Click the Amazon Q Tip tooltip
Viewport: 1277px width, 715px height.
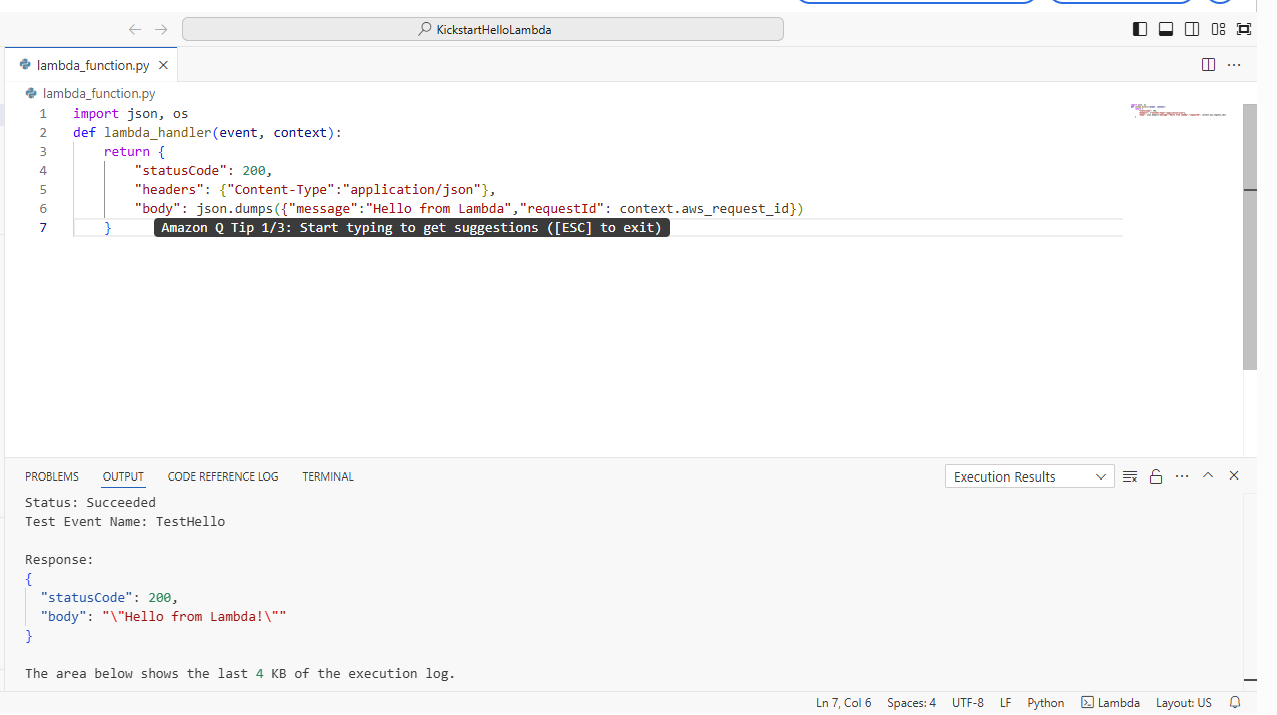[x=412, y=228]
